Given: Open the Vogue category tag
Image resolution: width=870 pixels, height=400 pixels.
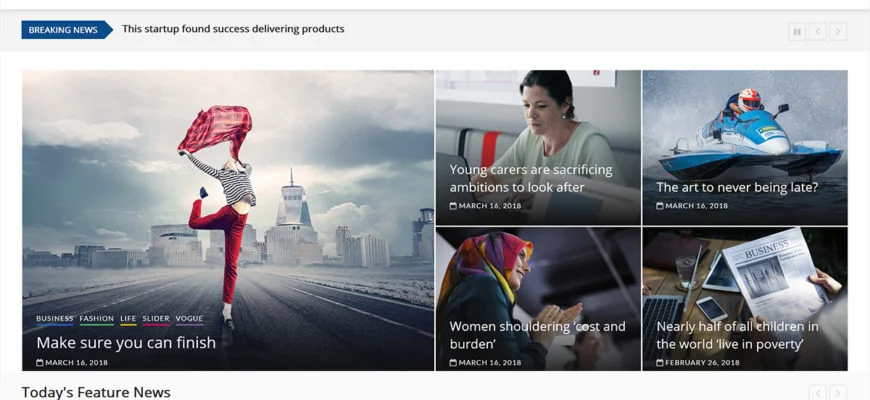Looking at the screenshot, I should coord(189,319).
